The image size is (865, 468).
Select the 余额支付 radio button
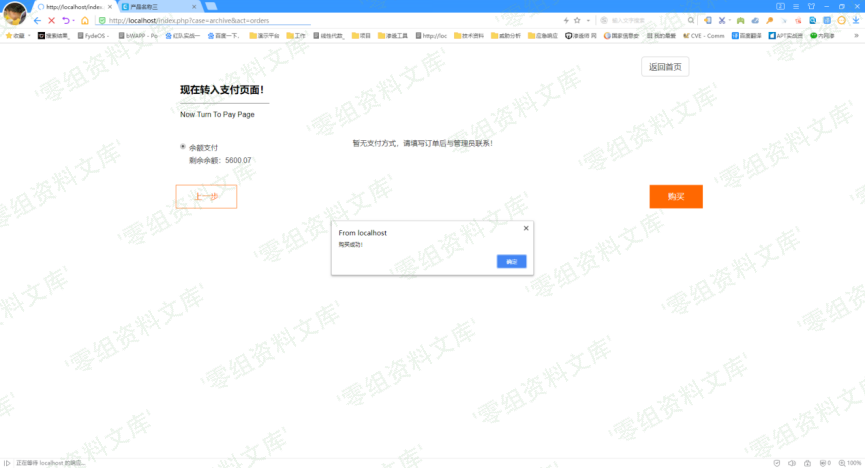[183, 147]
